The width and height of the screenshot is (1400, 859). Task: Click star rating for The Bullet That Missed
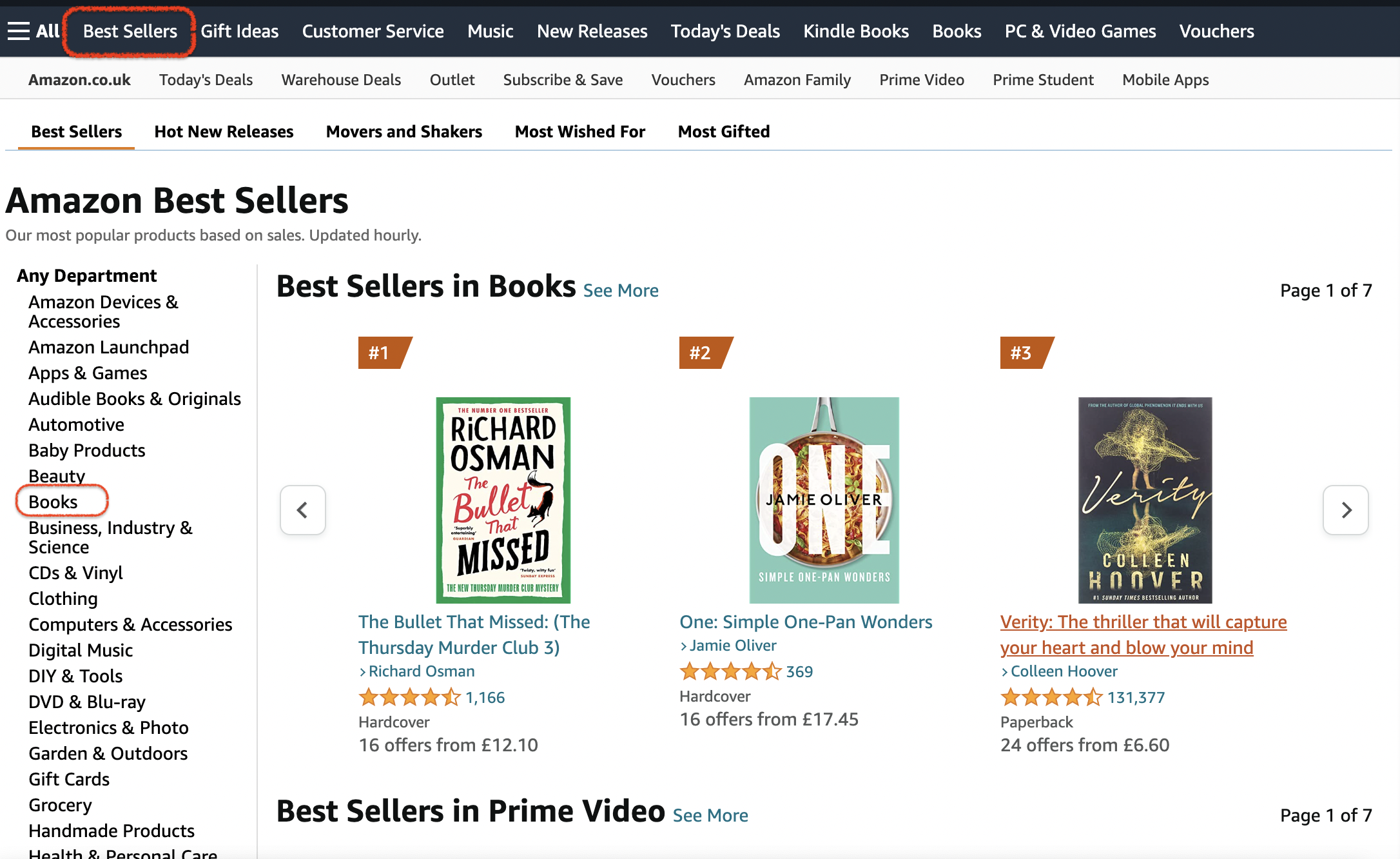[x=409, y=698]
